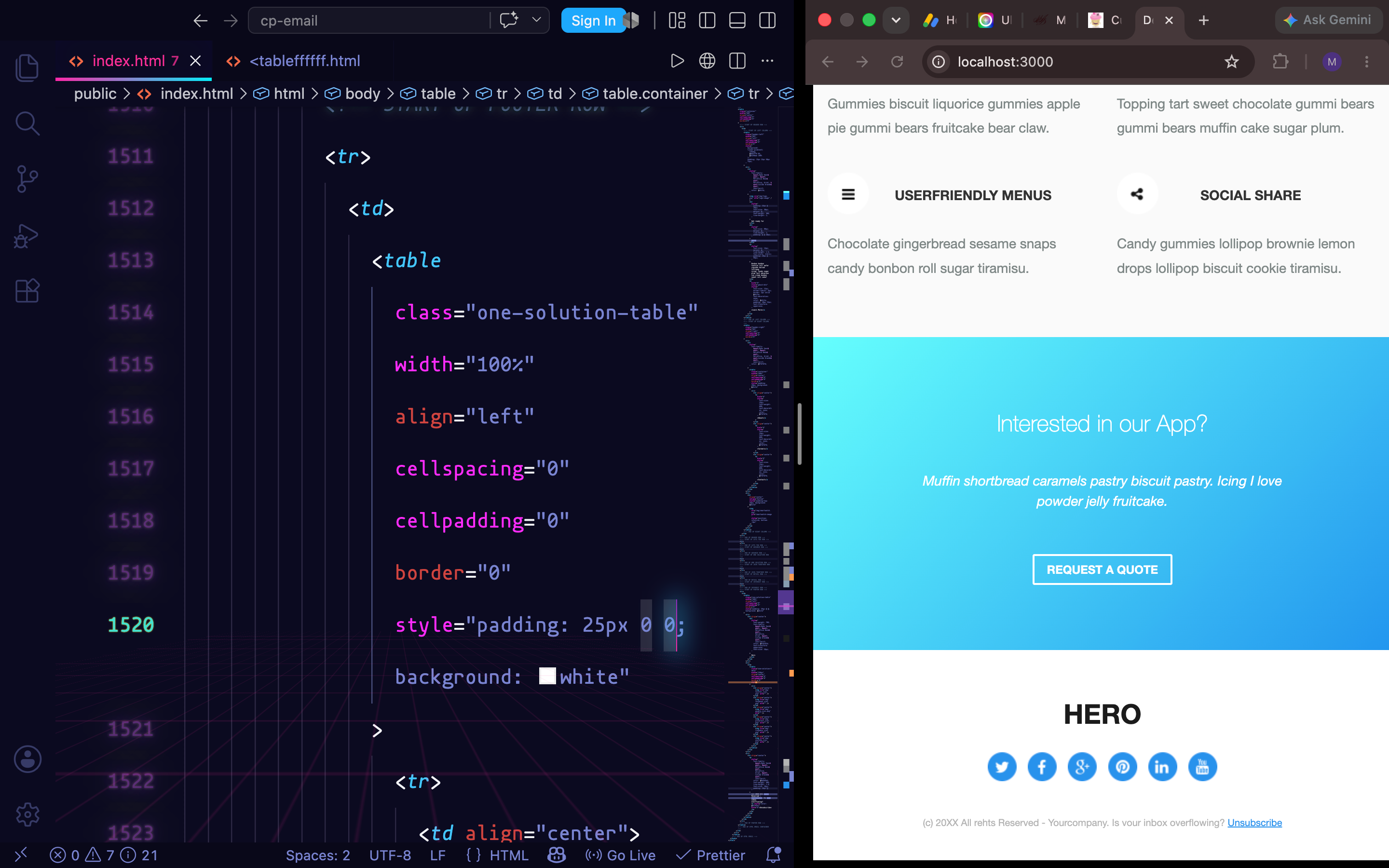Screen dimensions: 1389x868
Task: Open the Chrome profile M avatar
Action: point(1332,62)
